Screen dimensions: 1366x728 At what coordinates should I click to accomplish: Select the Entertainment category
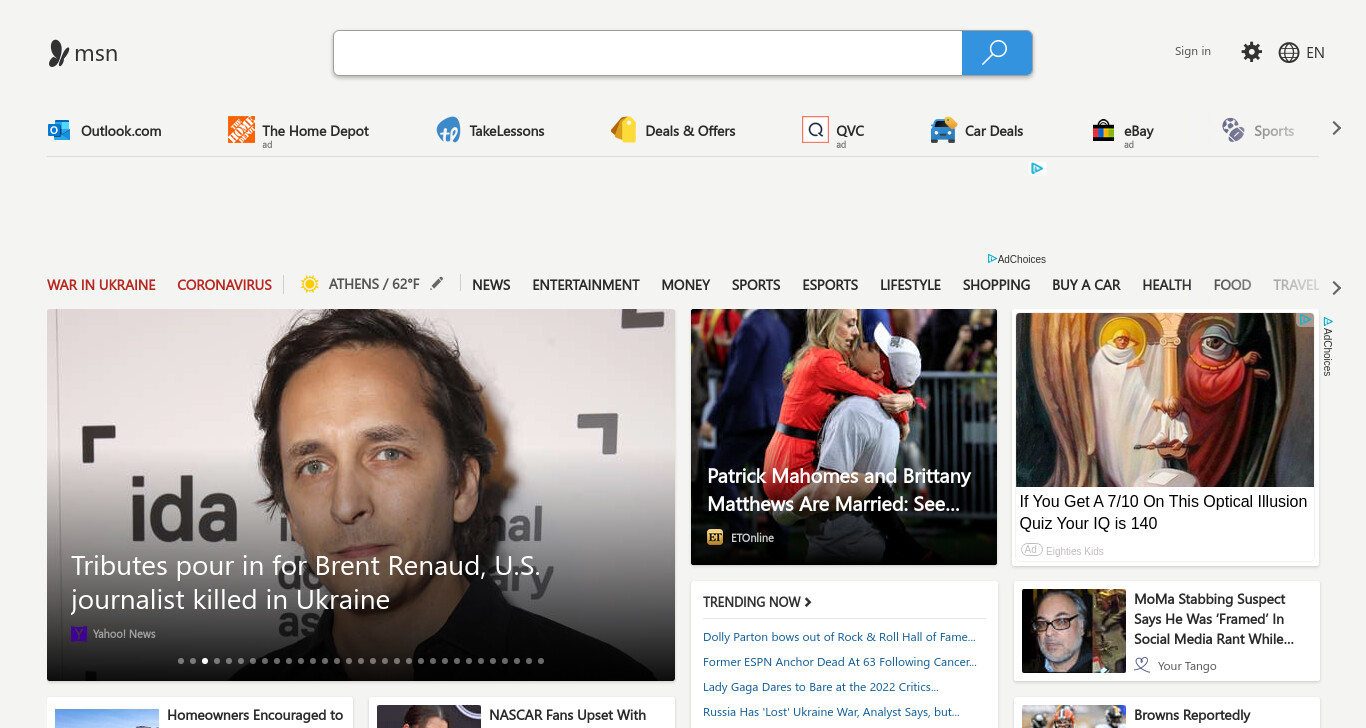586,285
